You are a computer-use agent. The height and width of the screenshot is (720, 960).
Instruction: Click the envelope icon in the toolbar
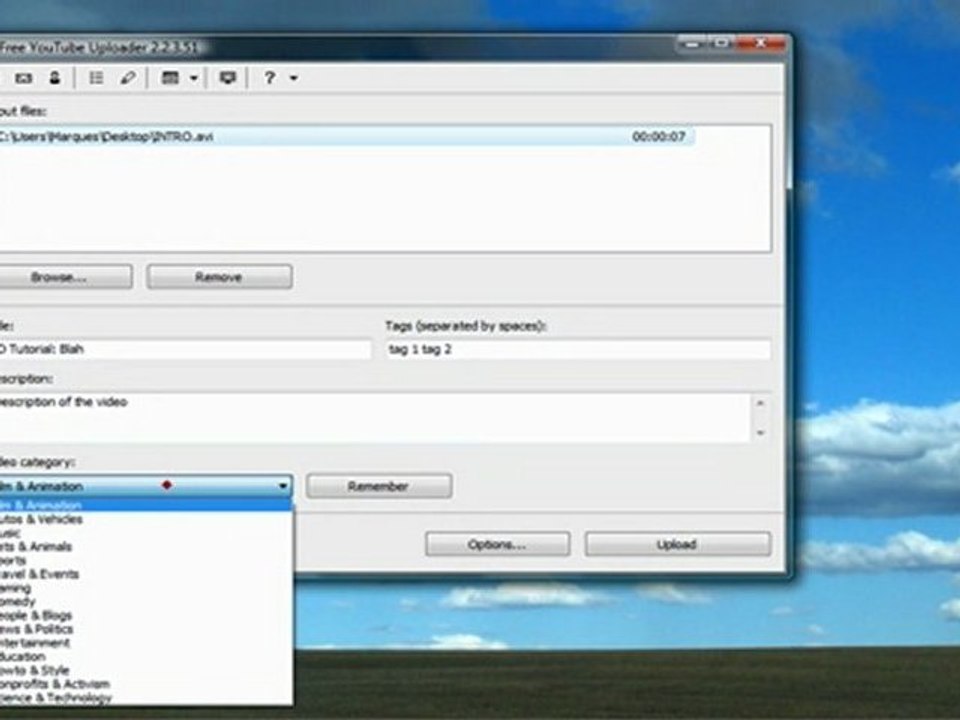click(23, 78)
